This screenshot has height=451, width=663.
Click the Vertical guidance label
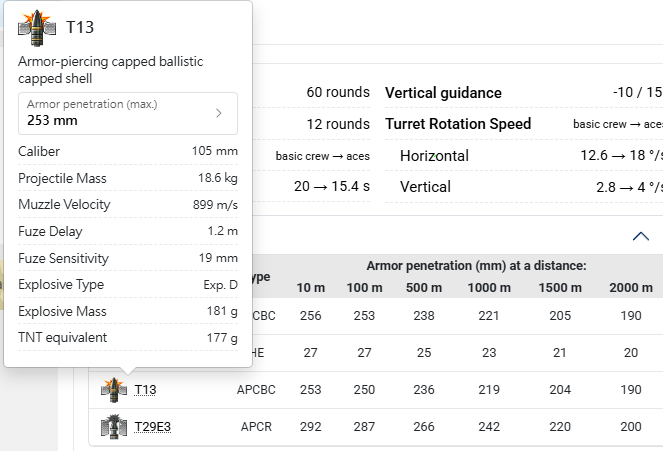click(x=443, y=93)
